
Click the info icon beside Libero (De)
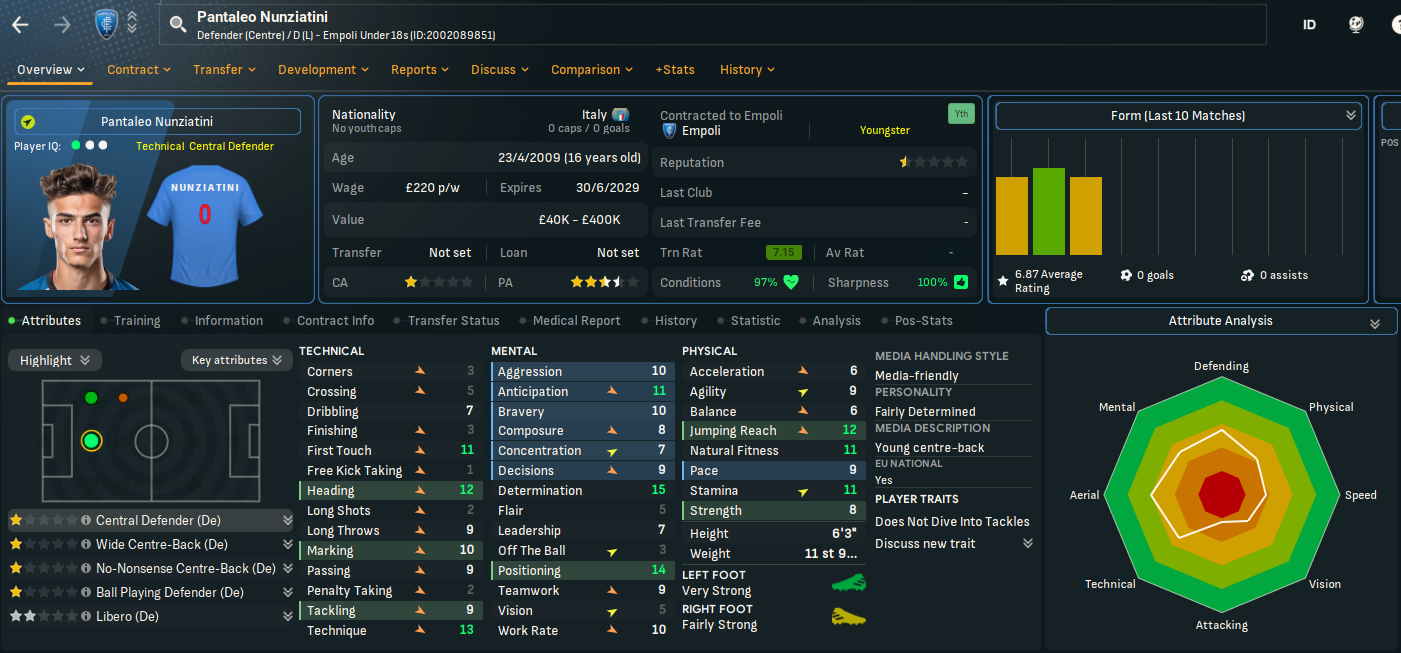tap(86, 617)
